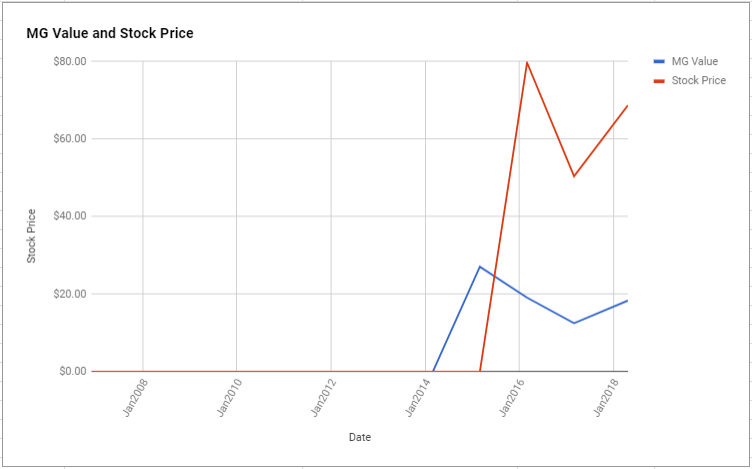Click the blue MG Value legend swatch
Image resolution: width=752 pixels, height=469 pixels.
coord(659,61)
